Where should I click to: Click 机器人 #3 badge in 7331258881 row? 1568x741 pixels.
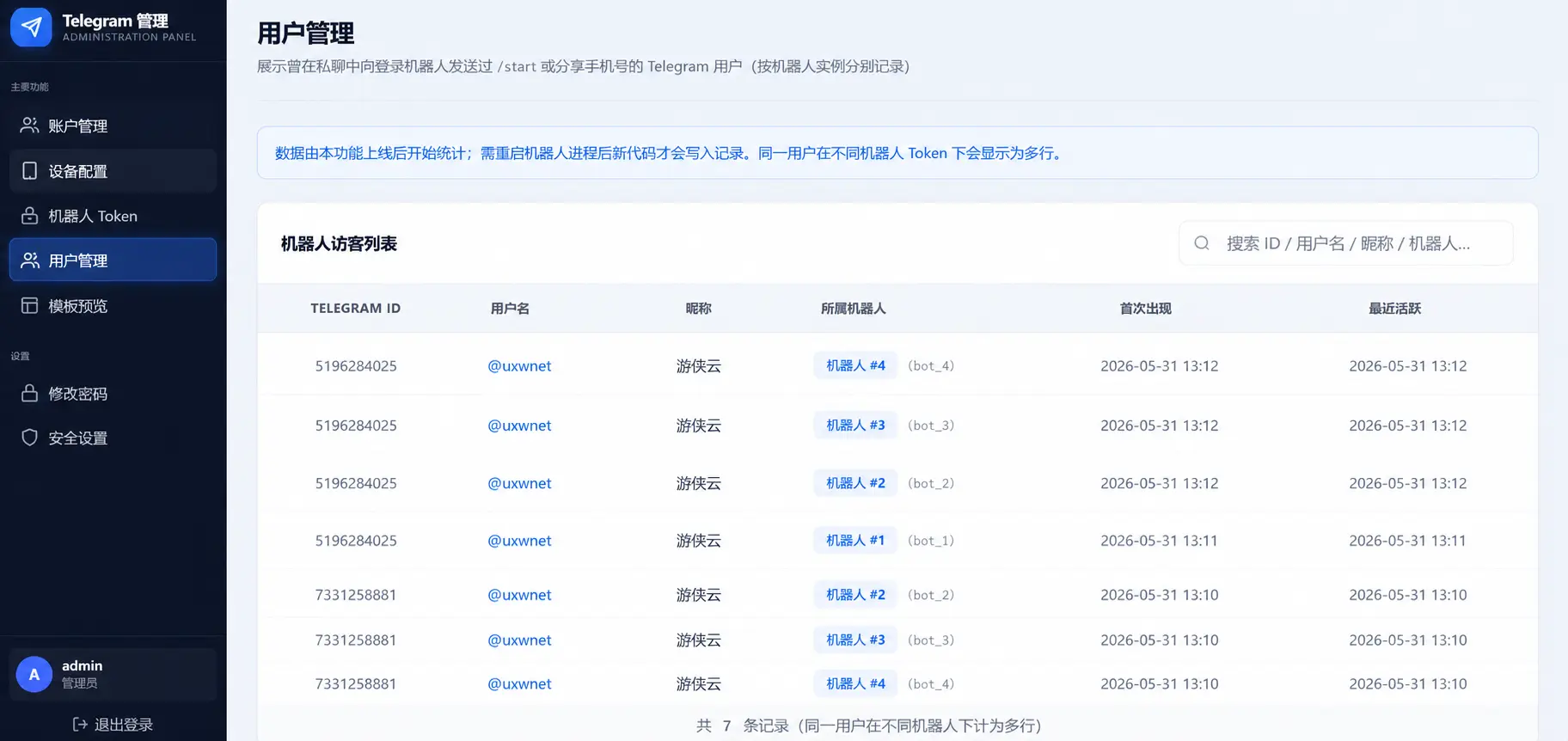[x=855, y=640]
